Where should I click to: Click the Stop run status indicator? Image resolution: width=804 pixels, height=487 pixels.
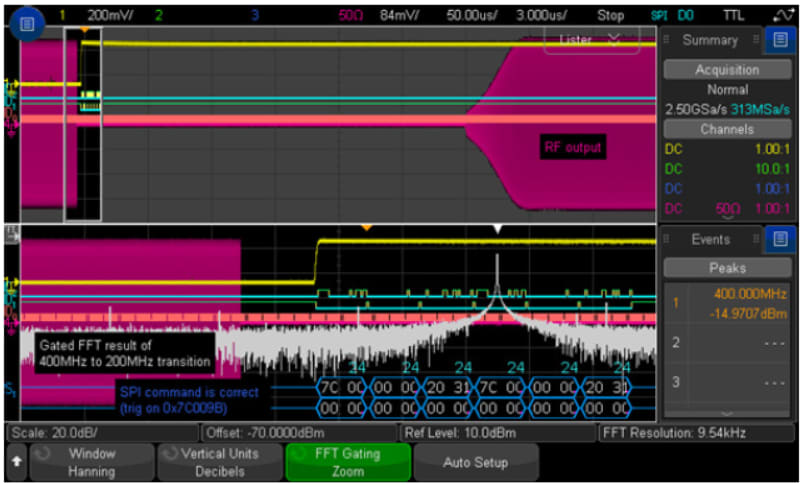610,15
